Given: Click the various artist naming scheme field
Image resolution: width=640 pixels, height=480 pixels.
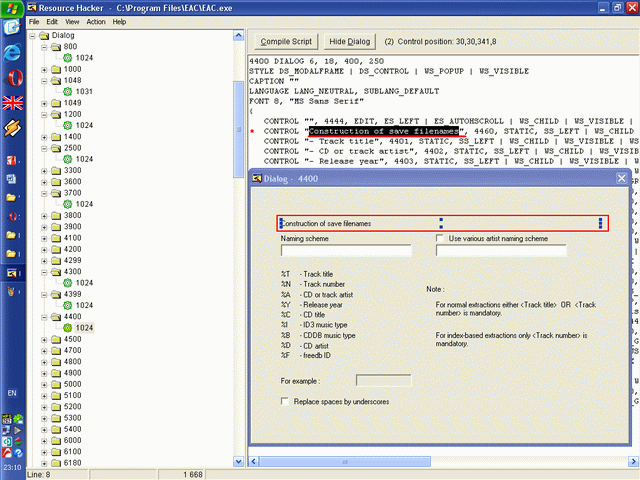Looking at the screenshot, I should tap(501, 250).
